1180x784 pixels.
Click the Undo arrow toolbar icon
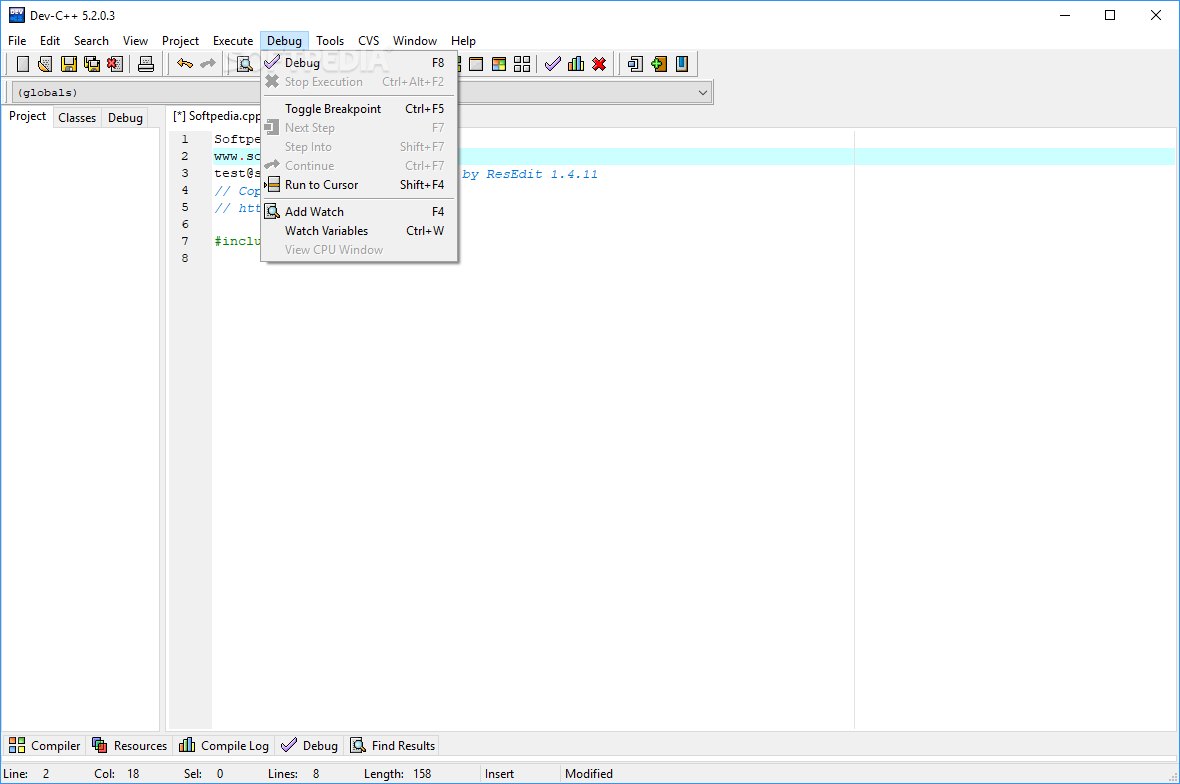coord(184,64)
